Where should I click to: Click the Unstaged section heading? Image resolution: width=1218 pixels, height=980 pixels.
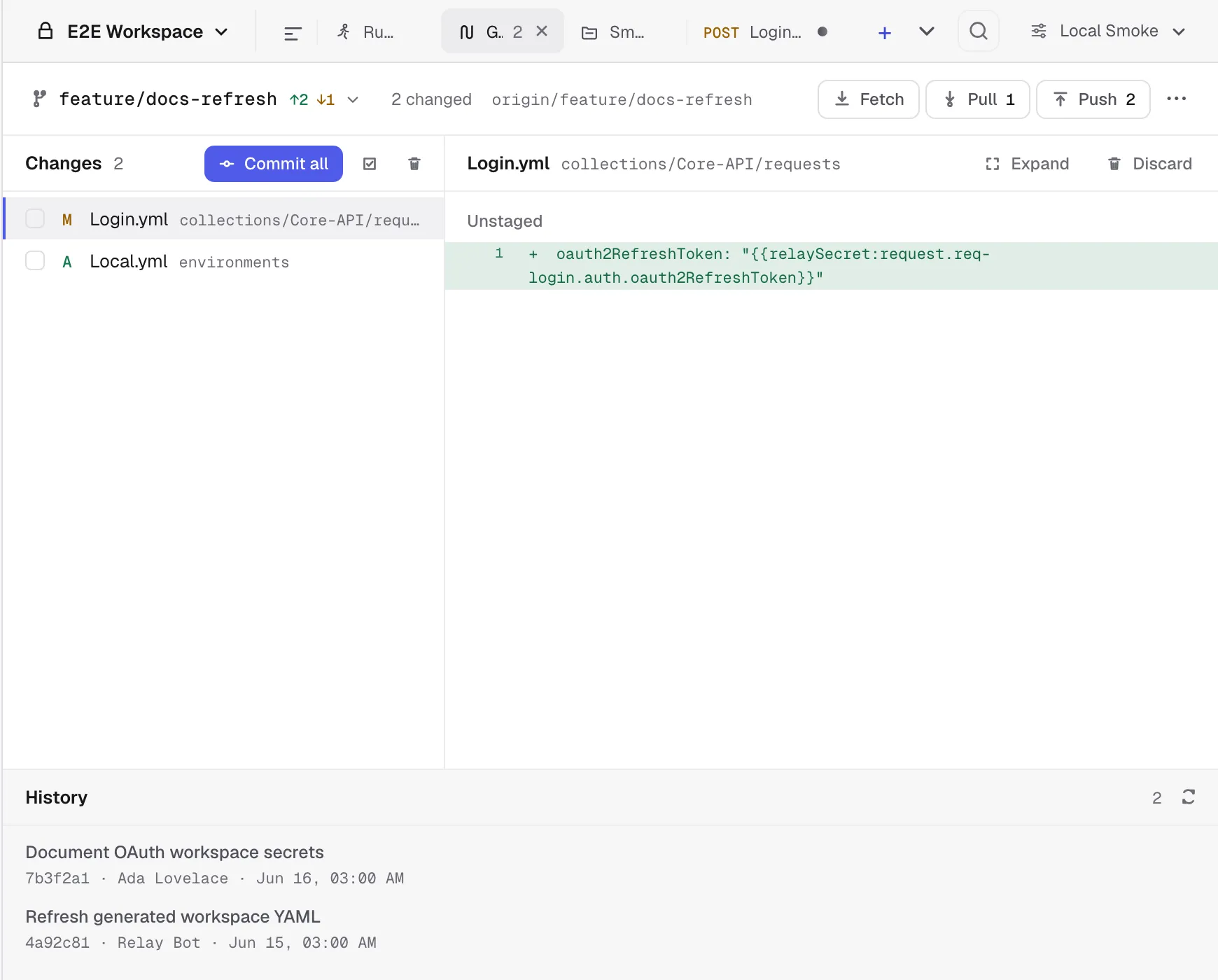coord(505,221)
